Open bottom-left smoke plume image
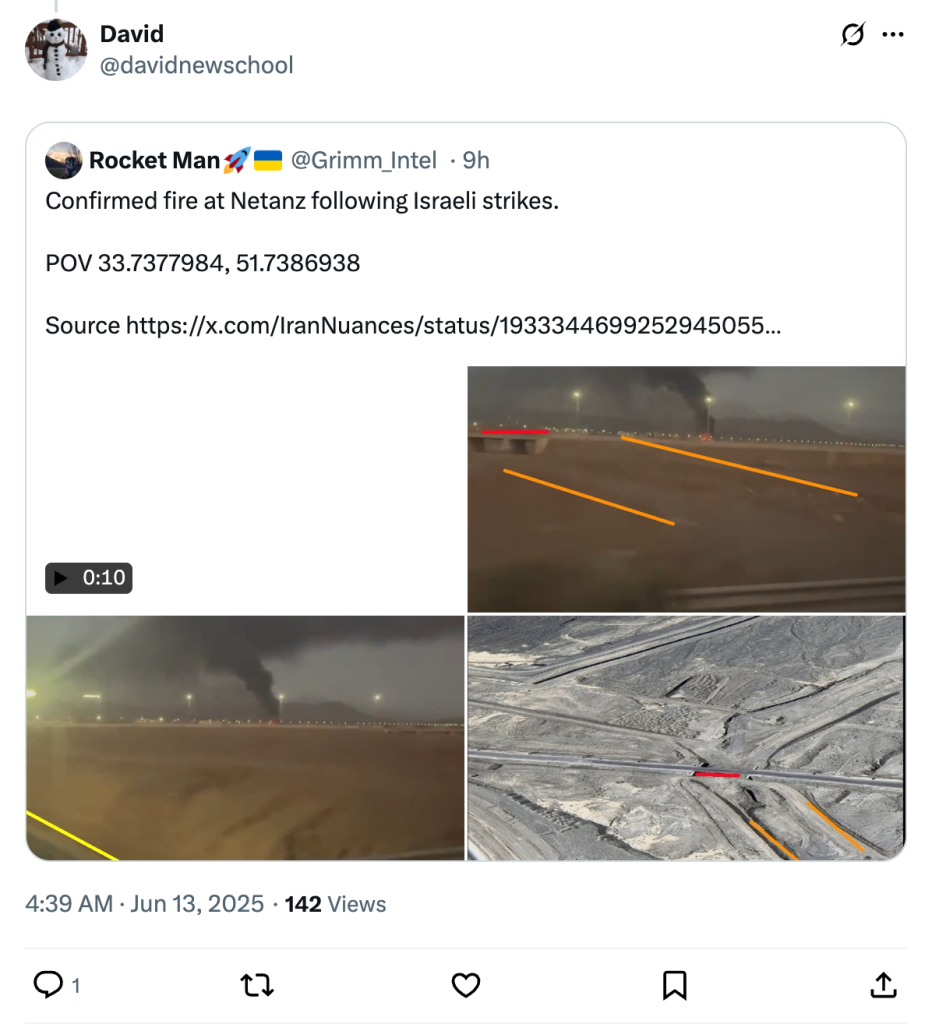This screenshot has width=932, height=1024. [245, 738]
